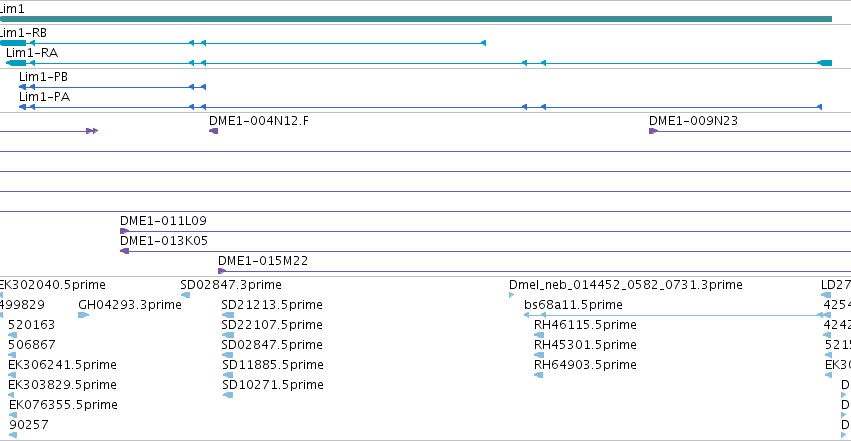Select the EK306241.5prime EST label

62,365
